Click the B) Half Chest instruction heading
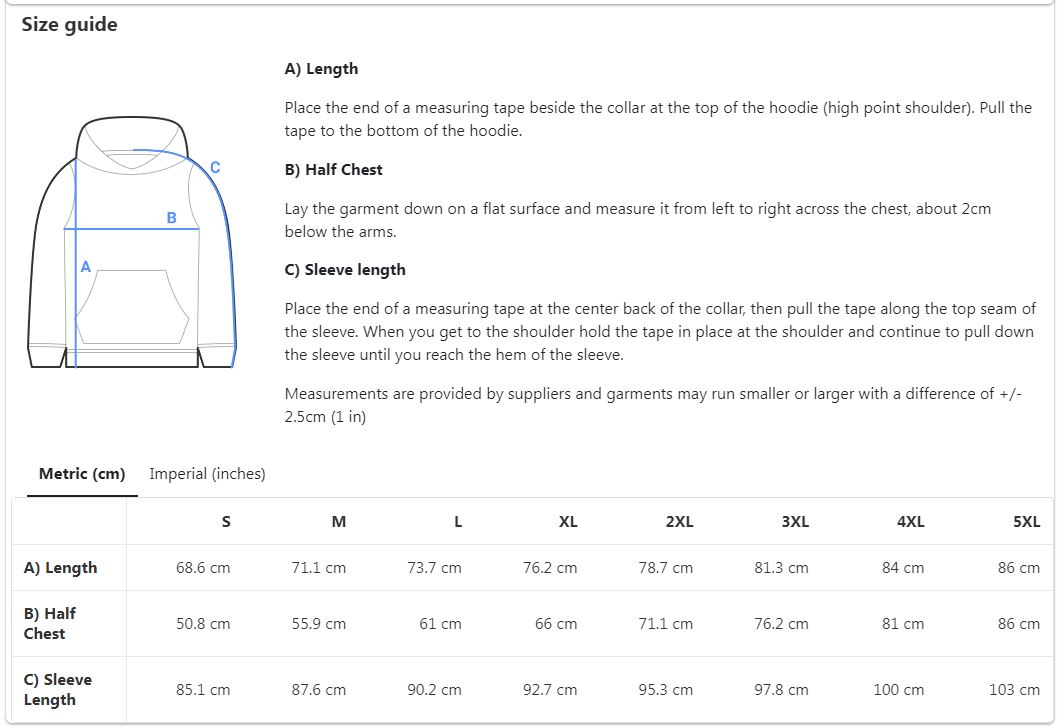 [x=333, y=169]
